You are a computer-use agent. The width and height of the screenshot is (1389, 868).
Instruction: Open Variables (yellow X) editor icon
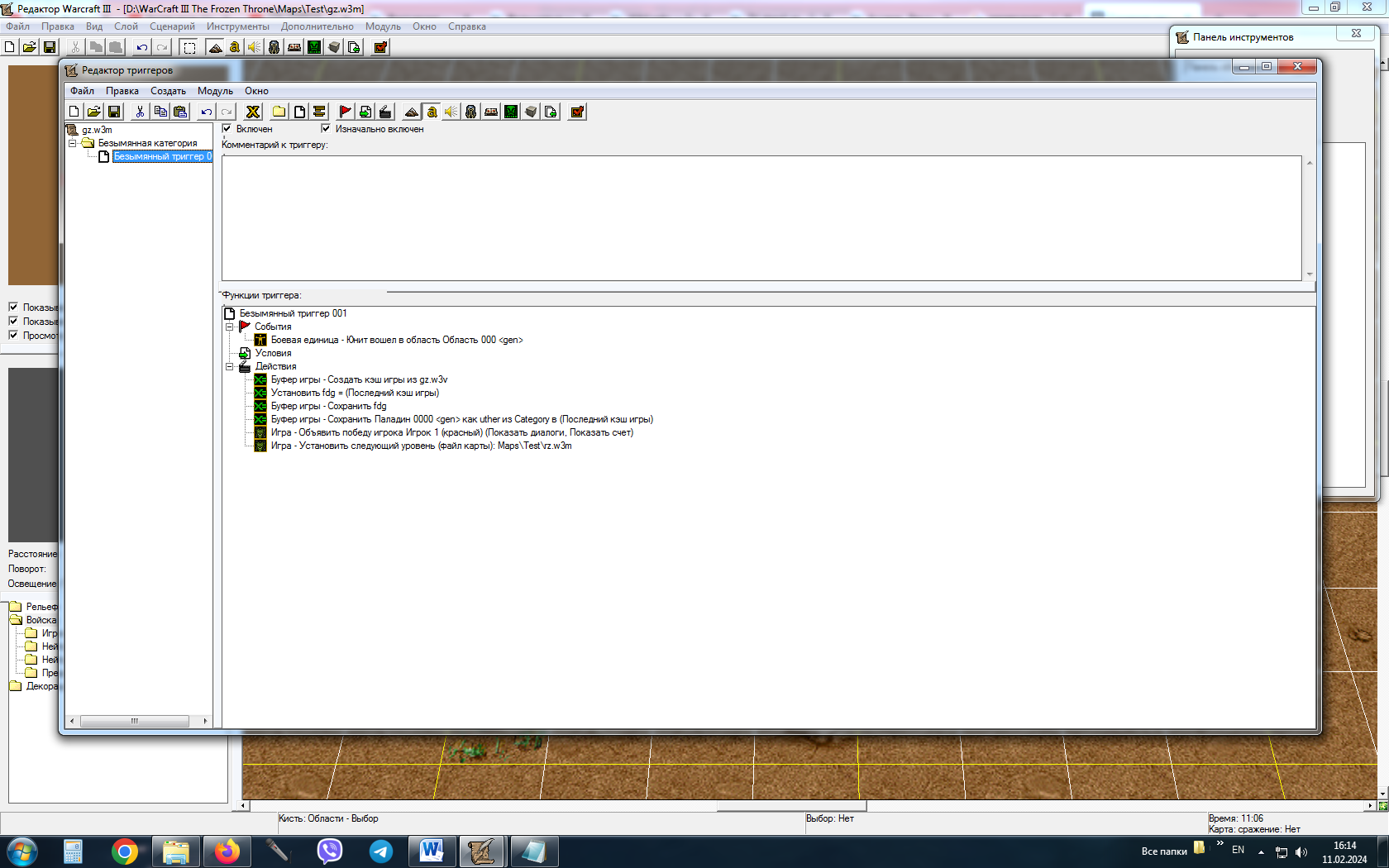(253, 112)
